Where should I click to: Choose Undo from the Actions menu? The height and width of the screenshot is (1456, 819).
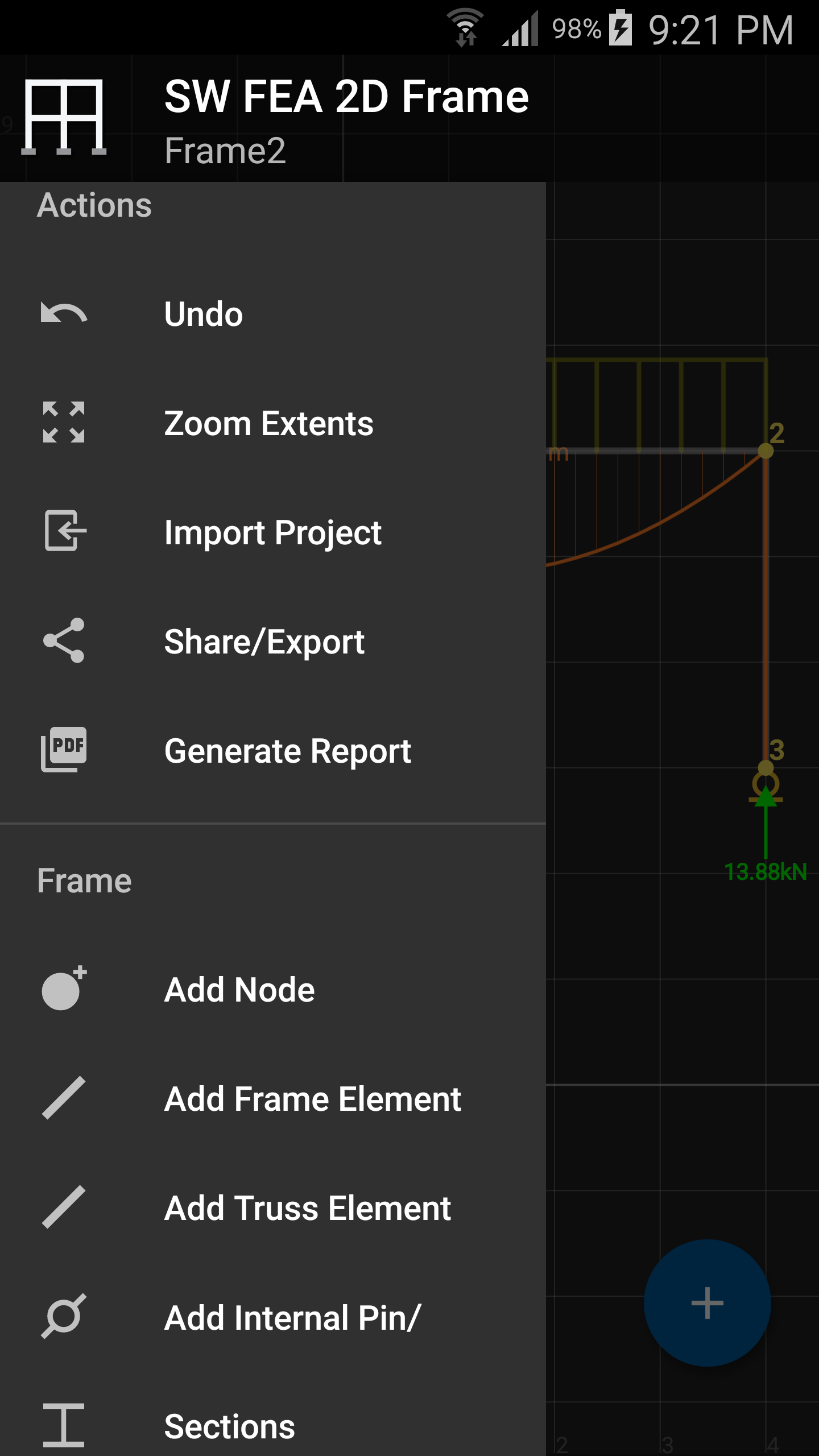(x=204, y=314)
